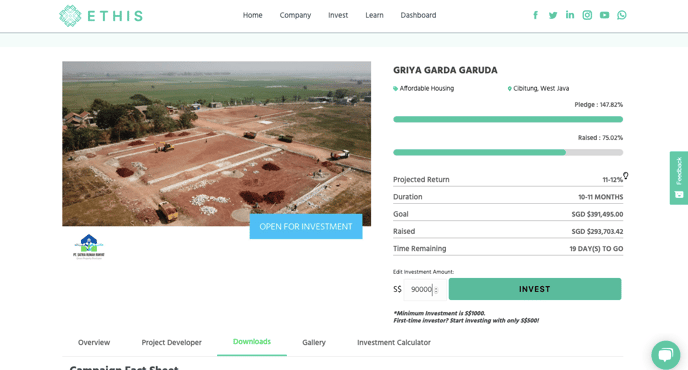688x370 pixels.
Task: Open the Company menu
Action: pyautogui.click(x=295, y=15)
